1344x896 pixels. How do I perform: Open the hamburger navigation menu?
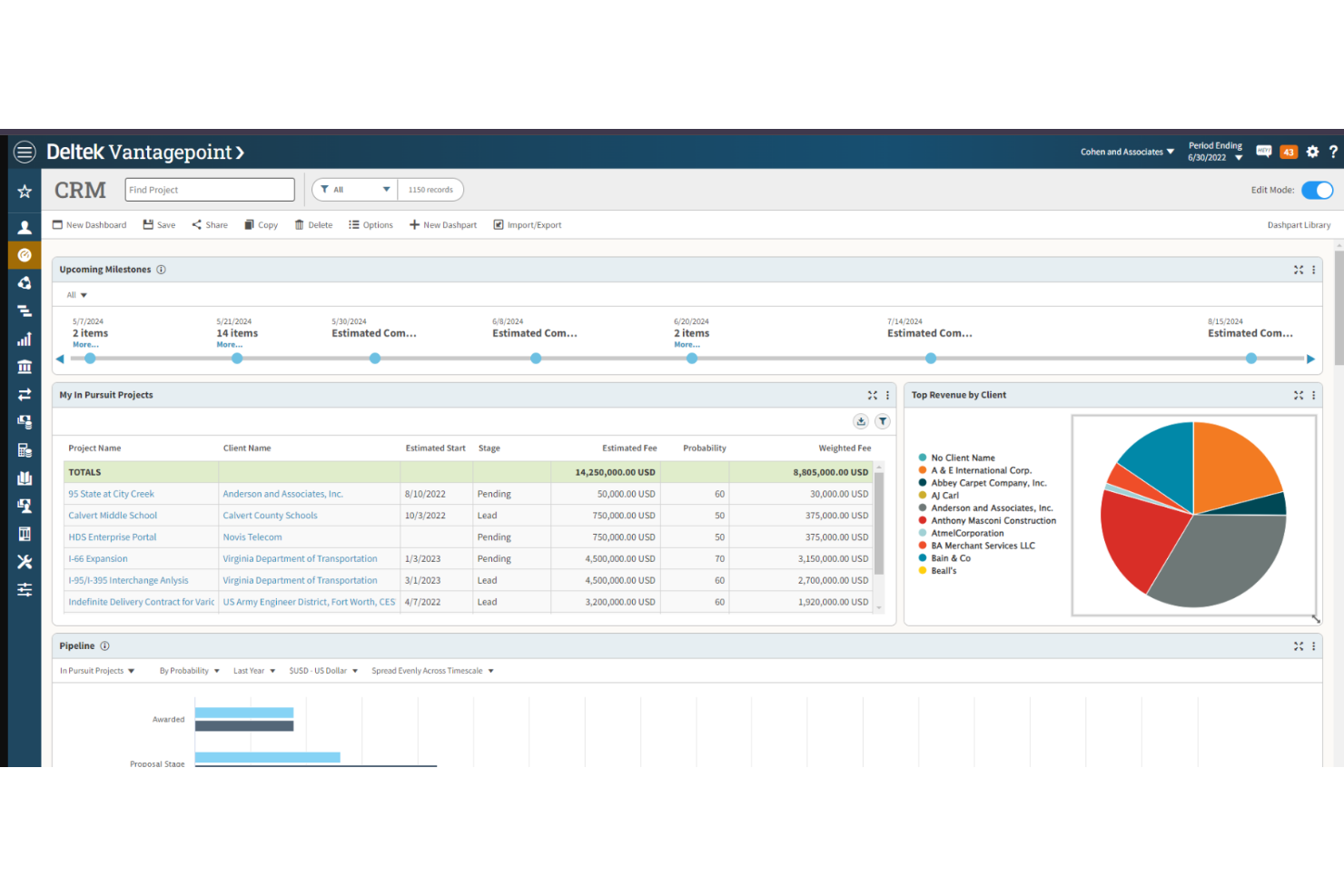point(25,153)
